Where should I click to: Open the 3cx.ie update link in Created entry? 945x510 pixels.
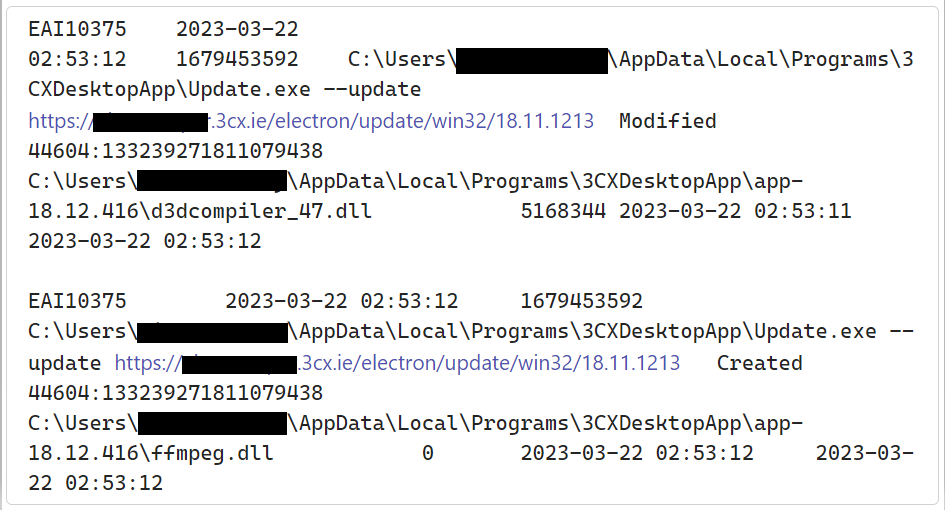pyautogui.click(x=397, y=363)
